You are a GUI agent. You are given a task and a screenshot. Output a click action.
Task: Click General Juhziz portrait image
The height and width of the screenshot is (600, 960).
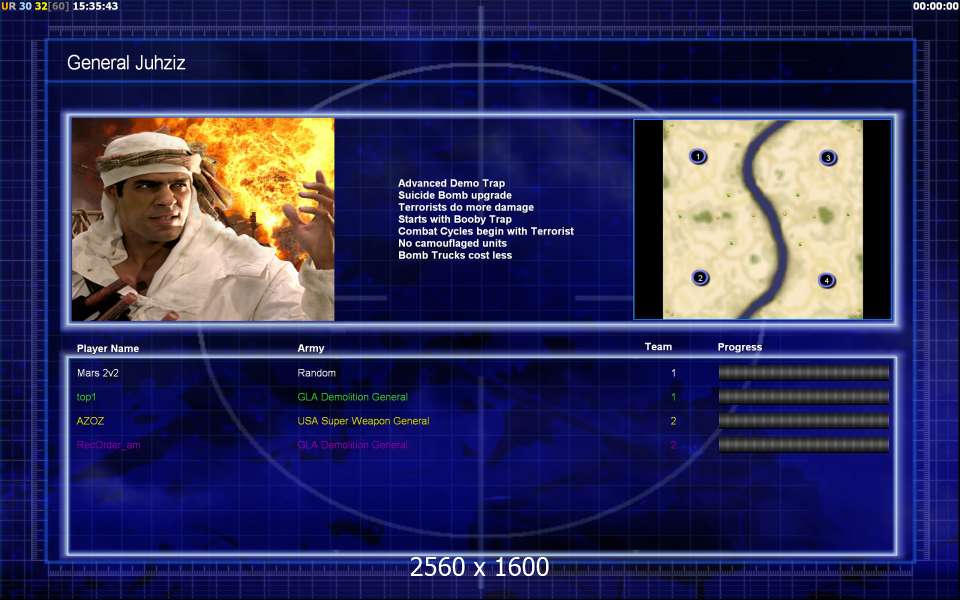203,219
